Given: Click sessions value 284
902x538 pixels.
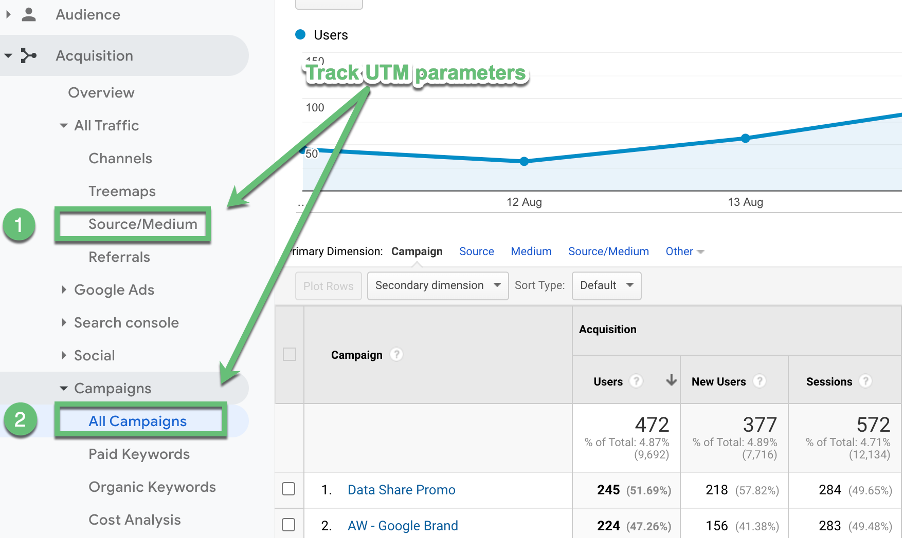Looking at the screenshot, I should (x=830, y=490).
